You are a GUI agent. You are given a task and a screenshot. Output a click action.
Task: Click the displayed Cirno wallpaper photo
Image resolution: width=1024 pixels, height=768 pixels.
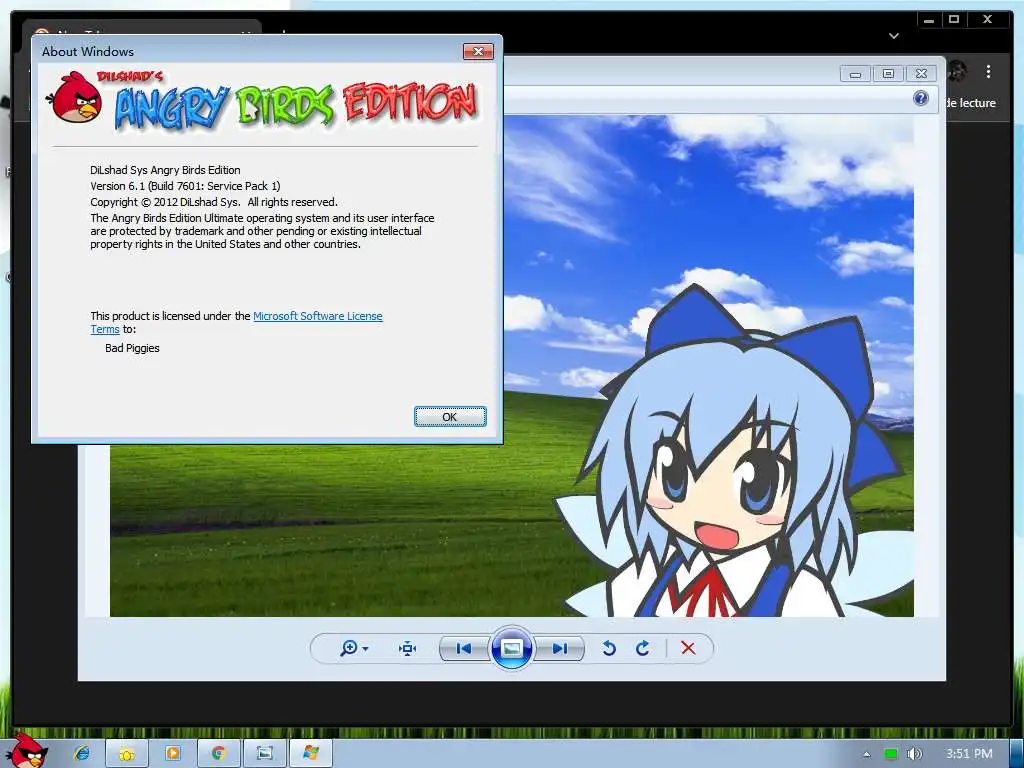pyautogui.click(x=511, y=366)
